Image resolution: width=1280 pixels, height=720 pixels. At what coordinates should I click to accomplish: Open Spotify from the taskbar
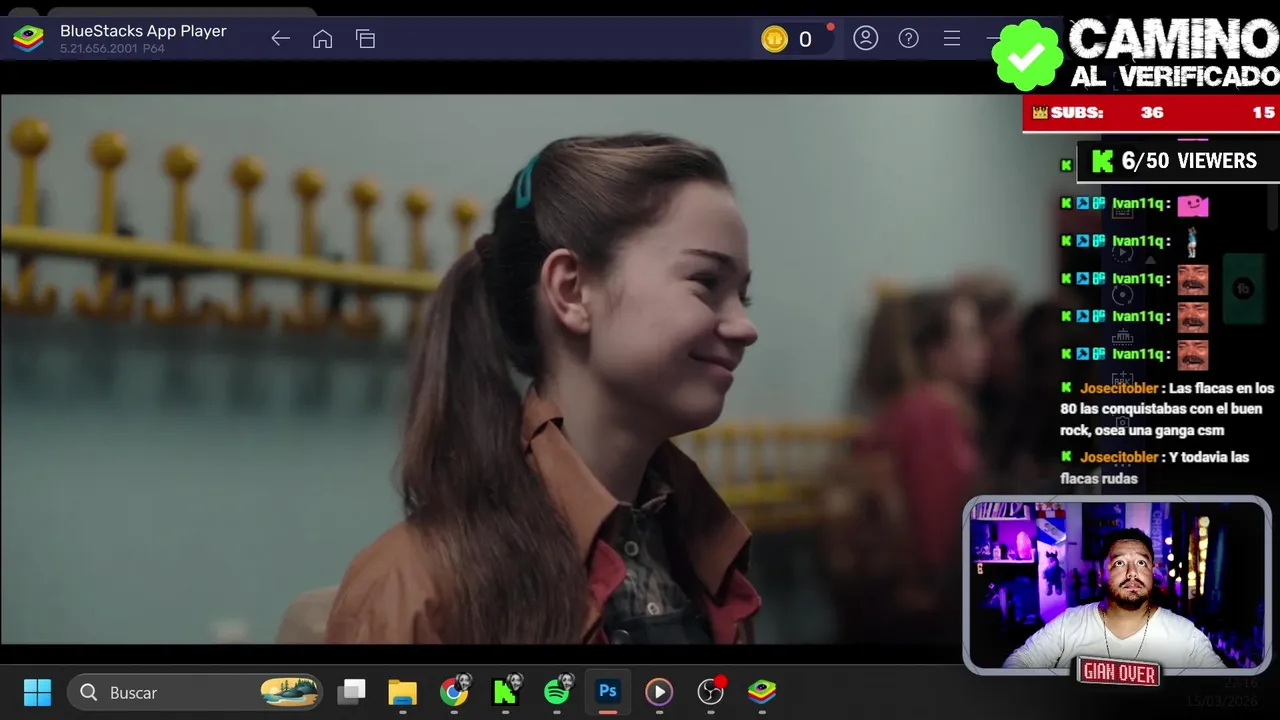[x=557, y=692]
